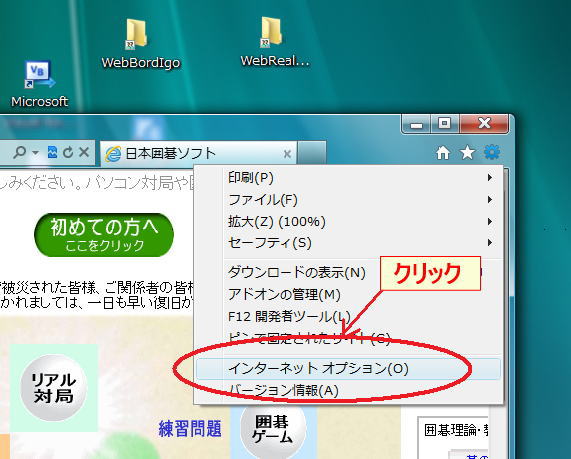Open the WebReal... desktop folder

pyautogui.click(x=274, y=42)
